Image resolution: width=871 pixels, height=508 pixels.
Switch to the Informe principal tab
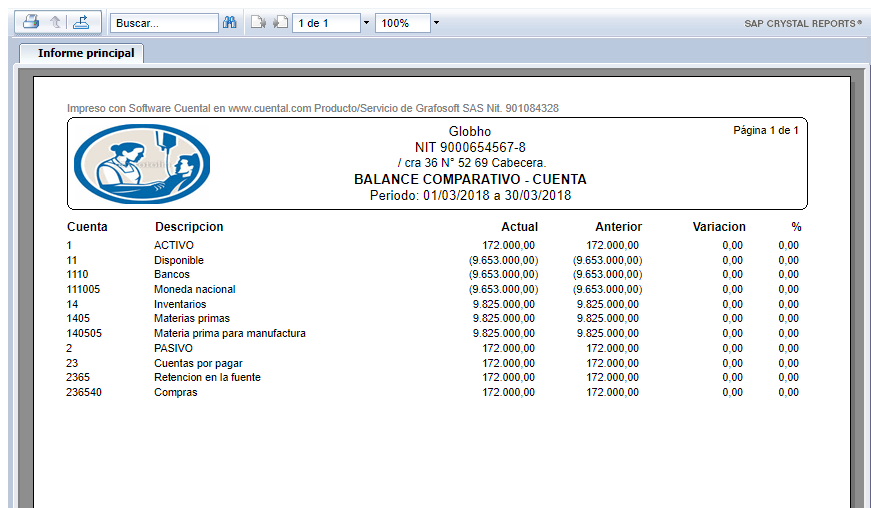pyautogui.click(x=86, y=53)
